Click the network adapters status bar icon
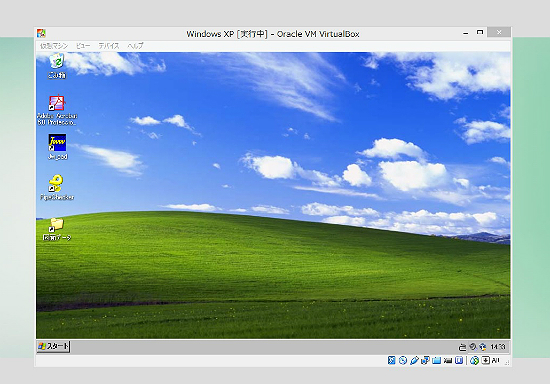 [425, 360]
